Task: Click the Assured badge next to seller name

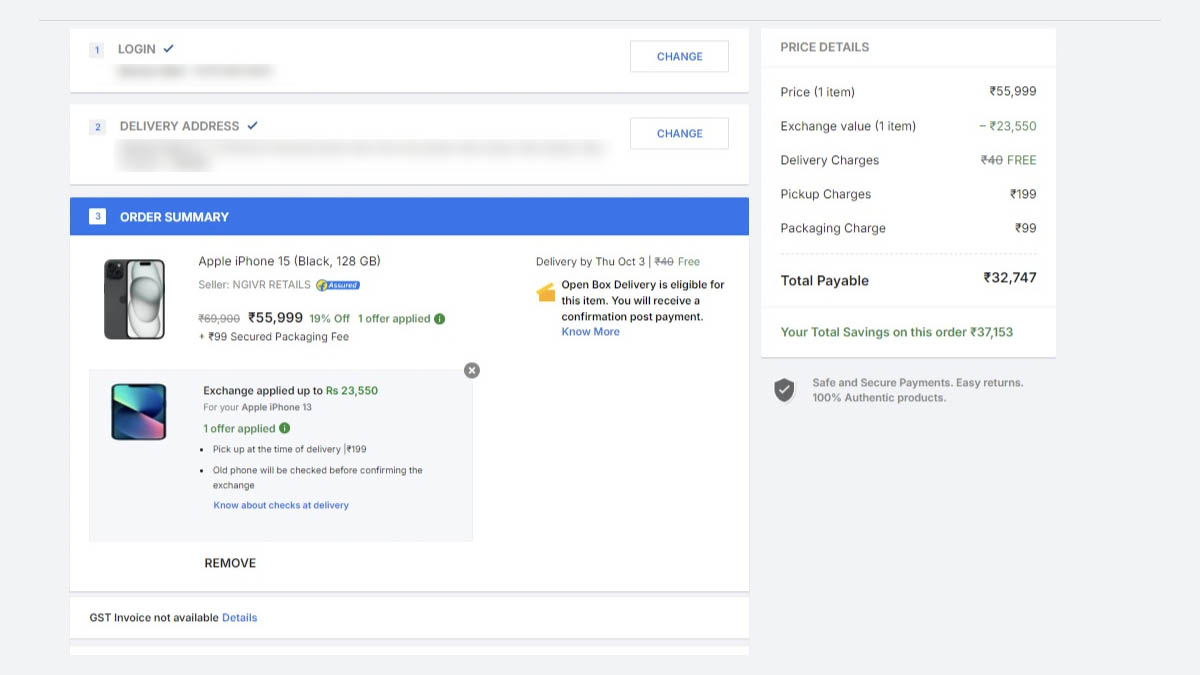Action: [338, 285]
